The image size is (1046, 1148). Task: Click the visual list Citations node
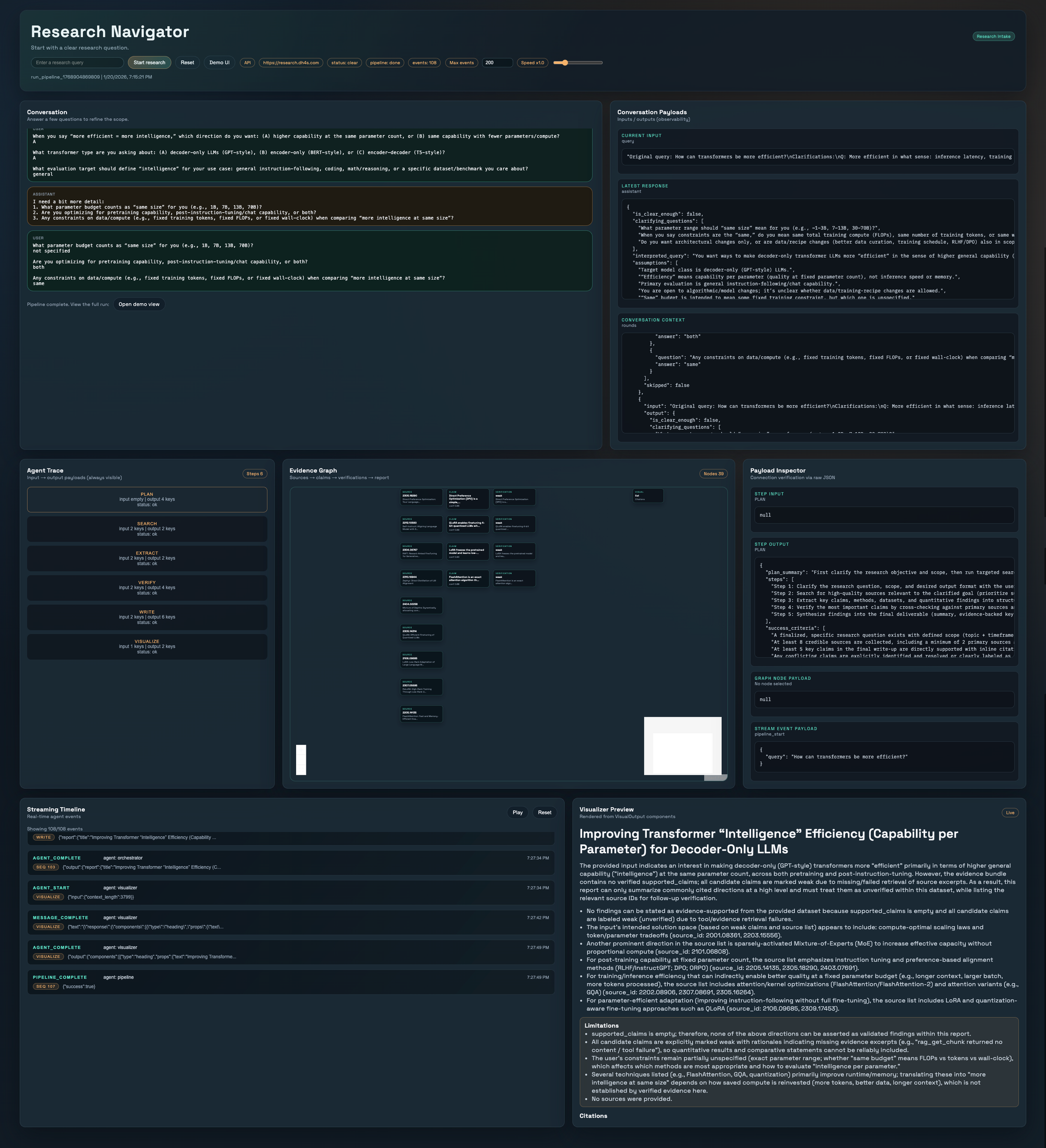649,496
